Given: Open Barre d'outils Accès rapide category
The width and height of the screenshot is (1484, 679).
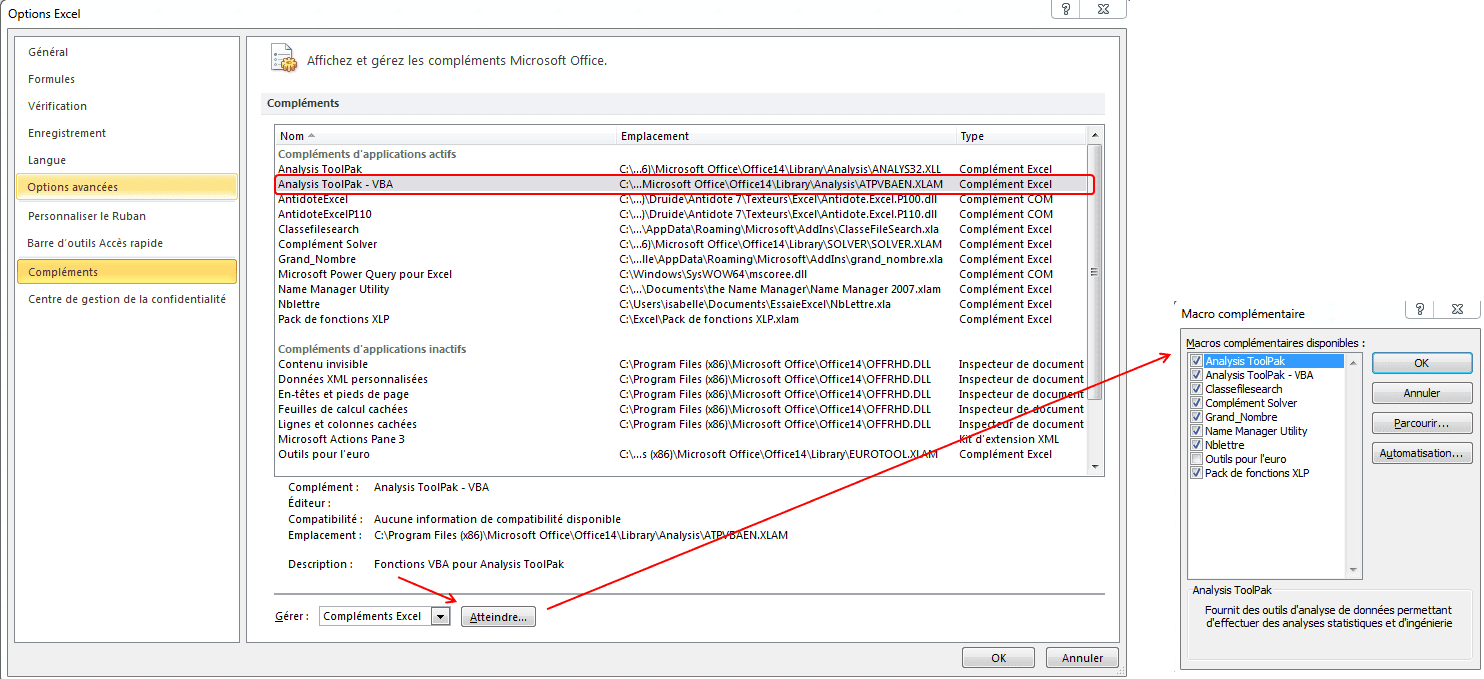Looking at the screenshot, I should [127, 243].
